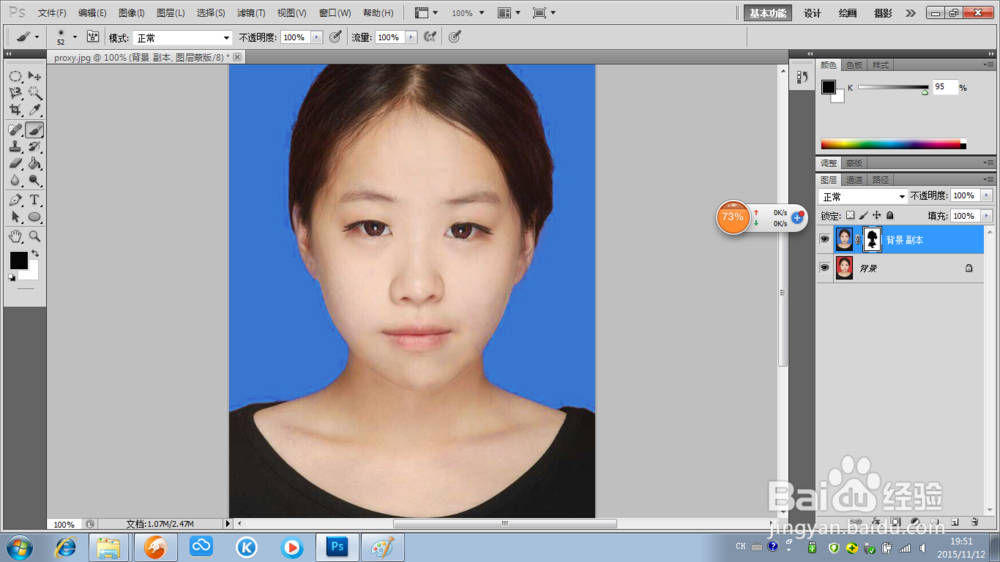
Task: Open the 文件(F) menu
Action: (52, 13)
